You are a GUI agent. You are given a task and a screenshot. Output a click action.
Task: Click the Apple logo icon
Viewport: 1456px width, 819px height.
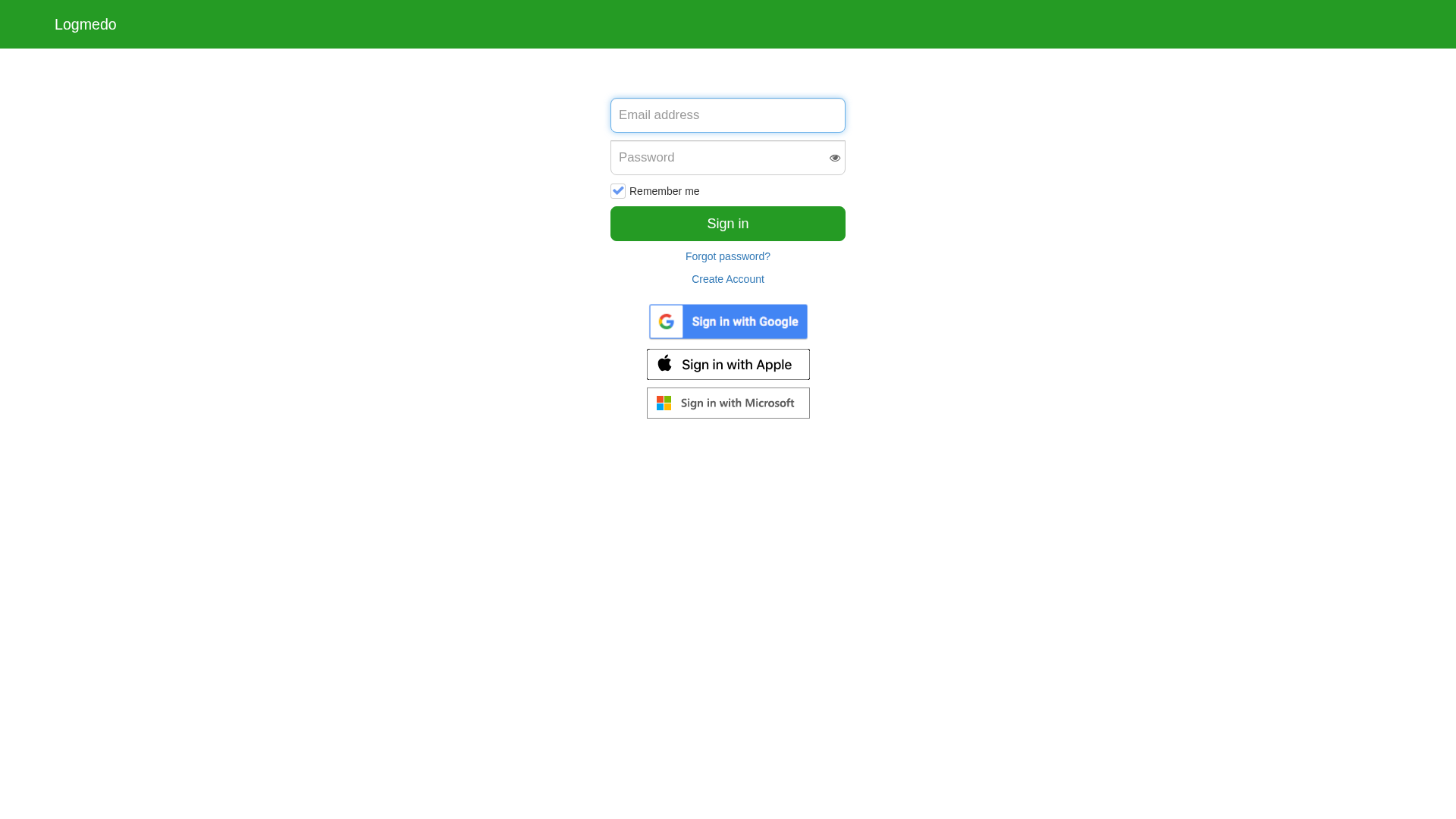pos(664,363)
